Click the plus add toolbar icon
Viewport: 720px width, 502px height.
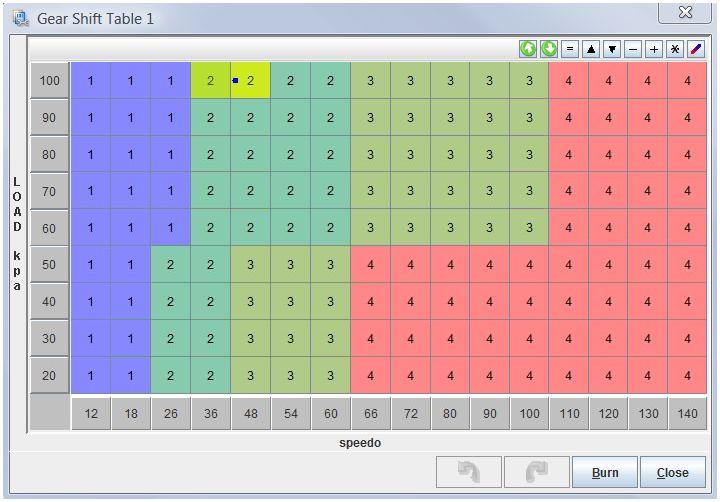point(654,49)
